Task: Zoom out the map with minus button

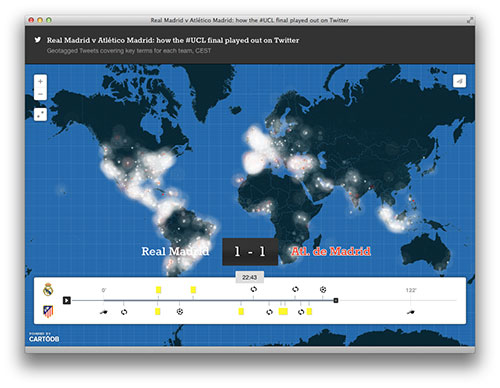Action: click(x=40, y=94)
